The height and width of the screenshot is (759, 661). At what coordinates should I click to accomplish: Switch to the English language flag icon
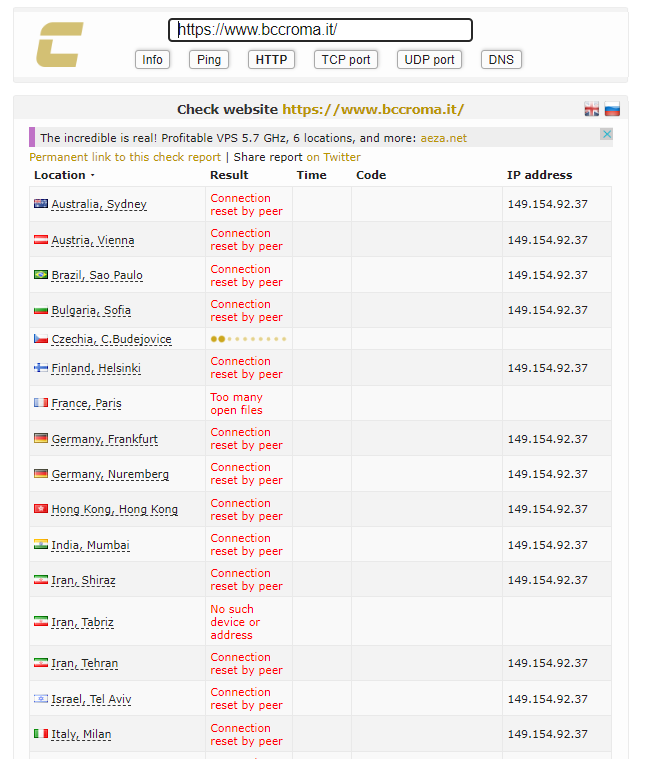[592, 110]
